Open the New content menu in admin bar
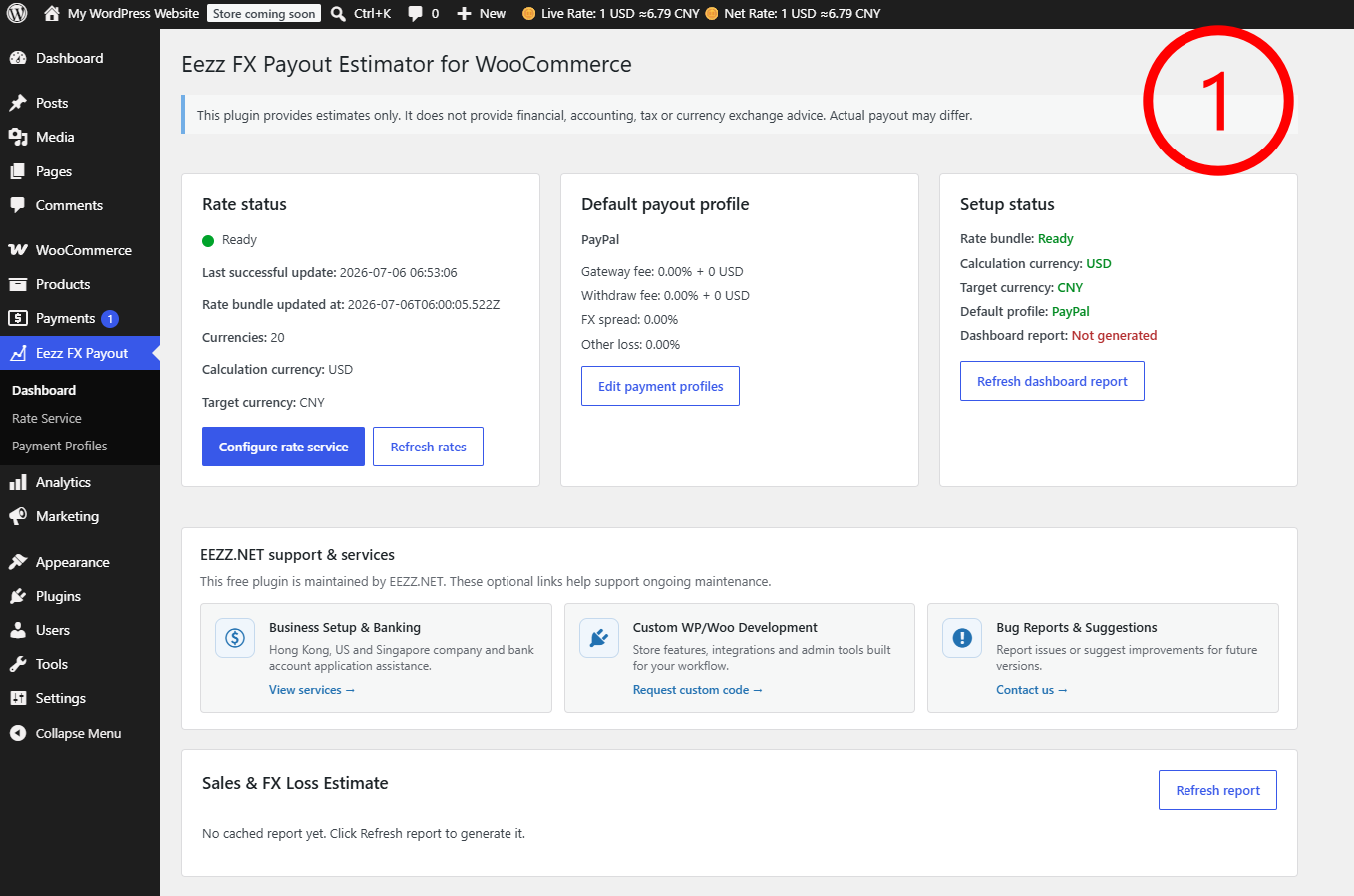 (x=481, y=14)
